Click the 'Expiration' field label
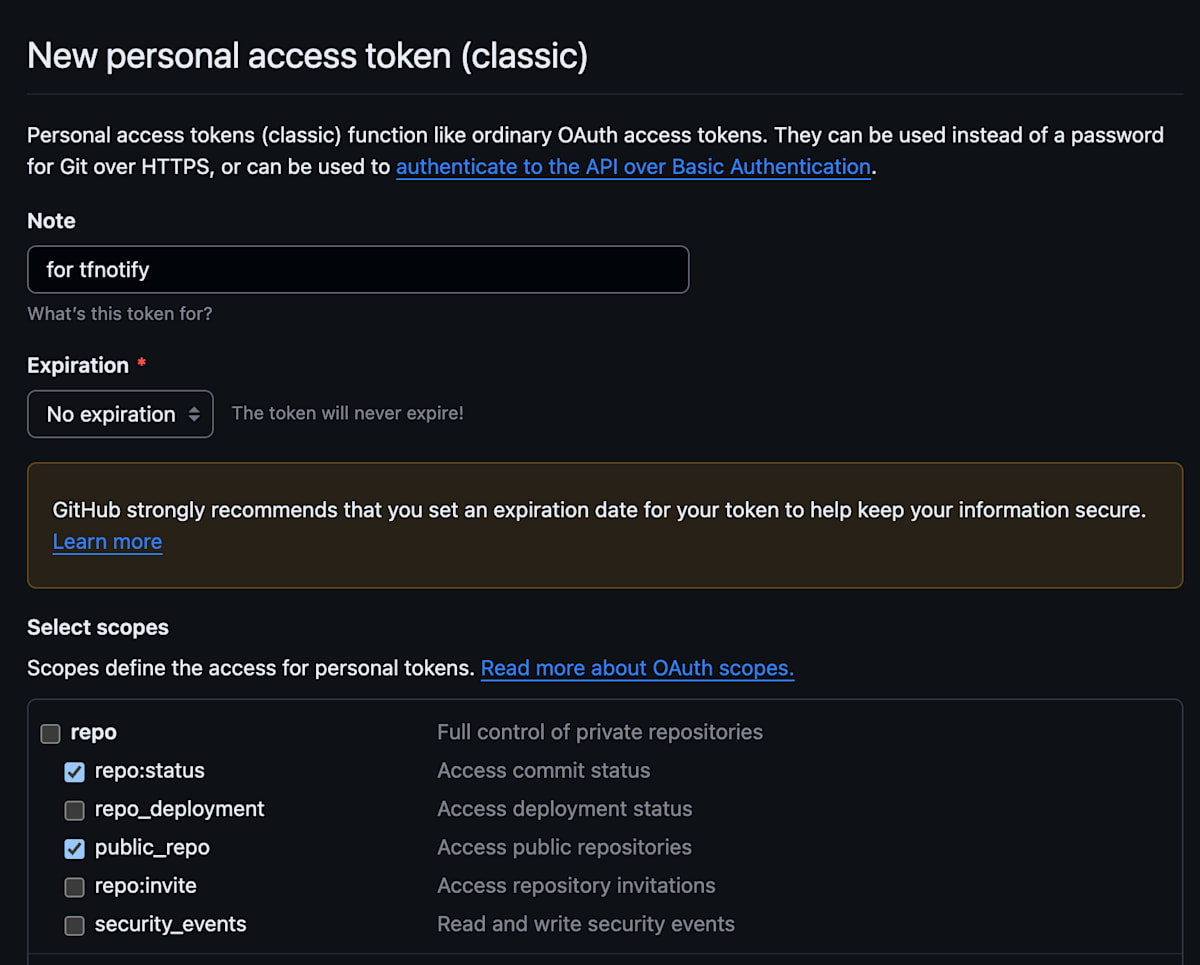This screenshot has width=1200, height=965. point(78,366)
